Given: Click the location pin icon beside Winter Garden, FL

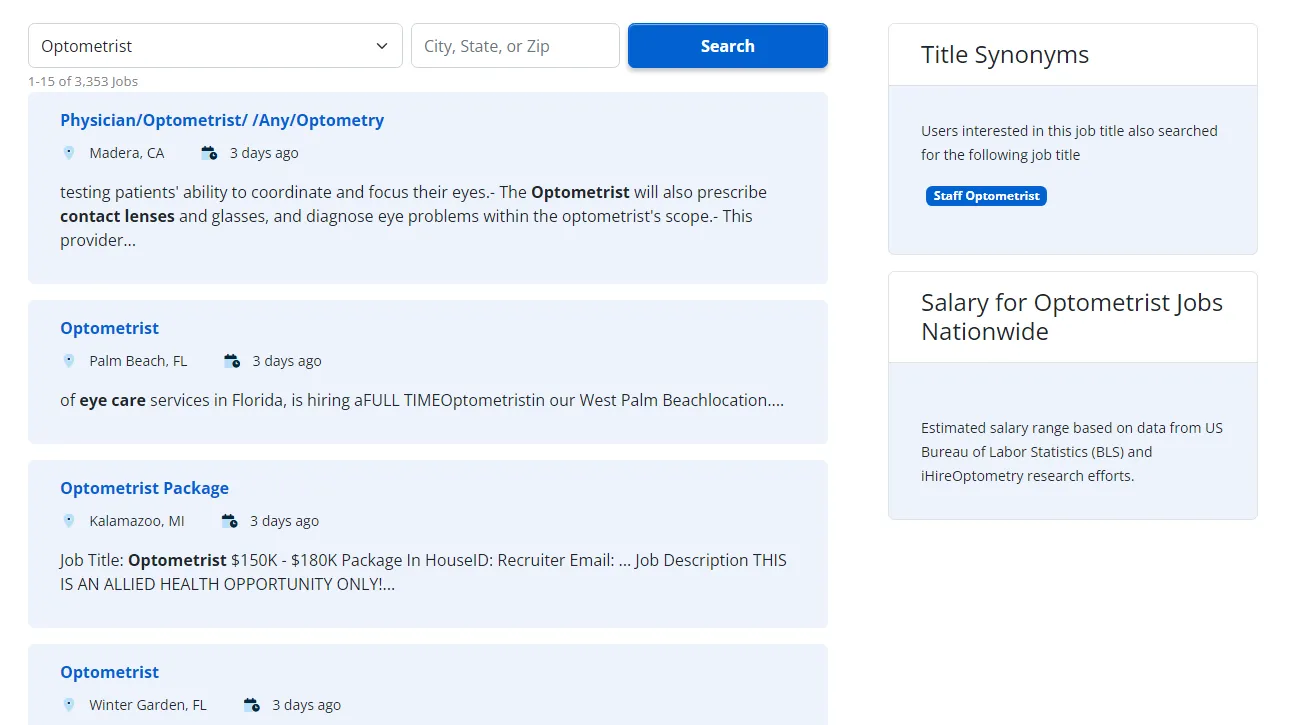Looking at the screenshot, I should pyautogui.click(x=69, y=705).
